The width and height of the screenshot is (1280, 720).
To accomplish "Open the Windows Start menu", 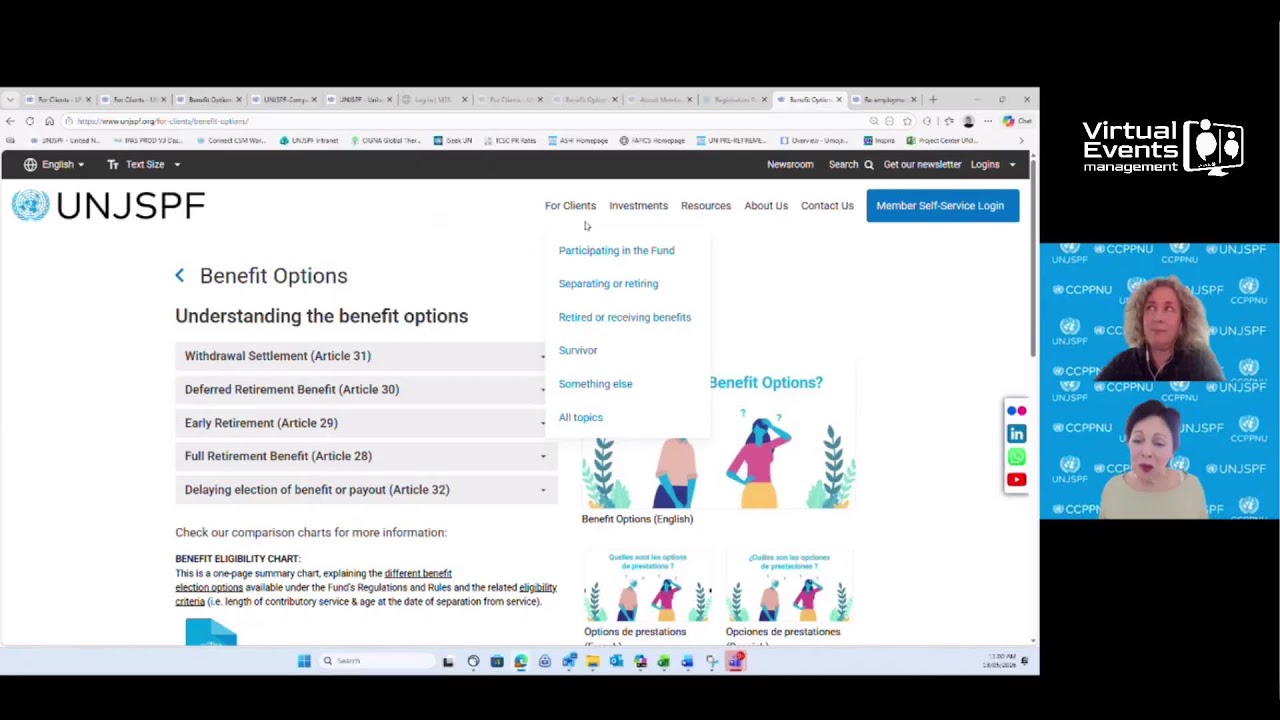I will click(x=304, y=661).
